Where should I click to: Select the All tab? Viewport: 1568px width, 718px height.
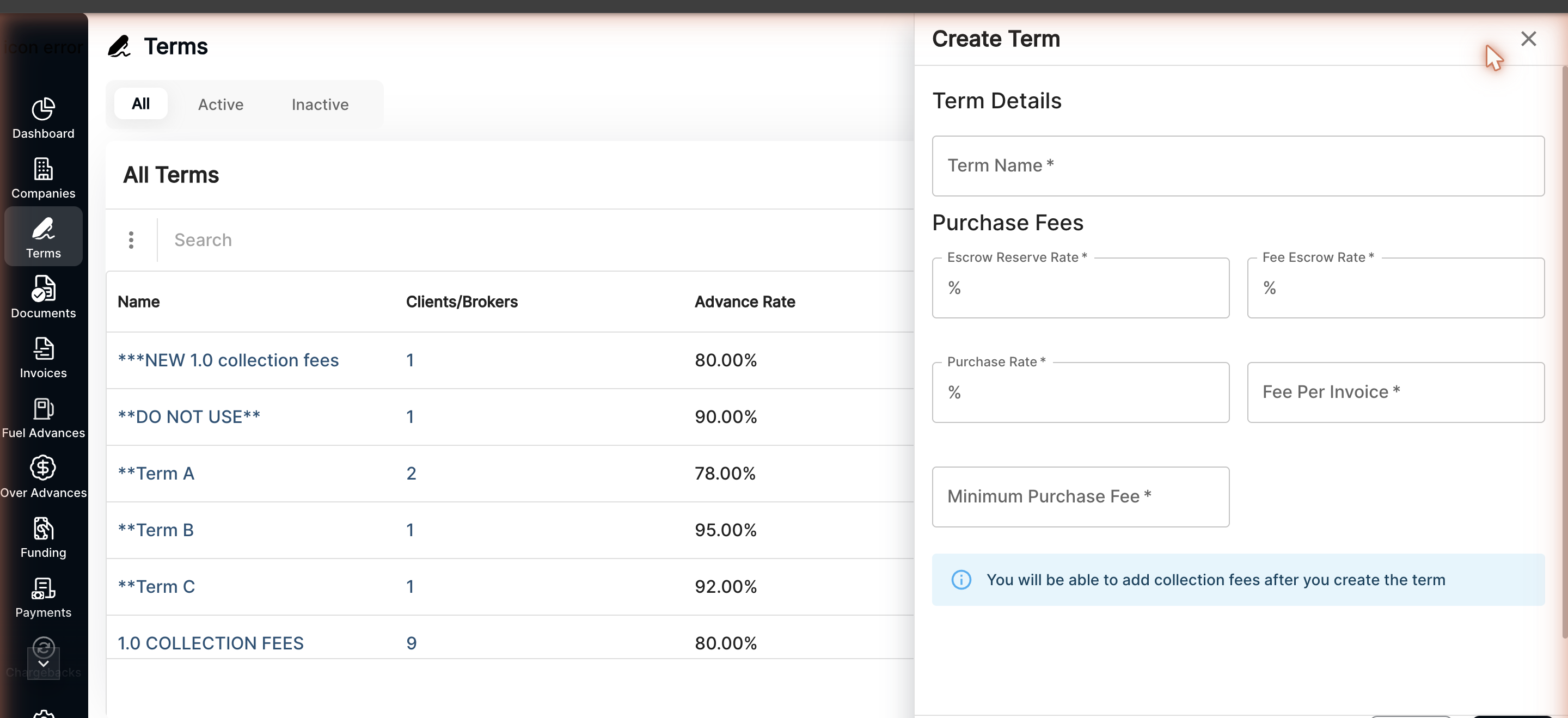click(140, 104)
